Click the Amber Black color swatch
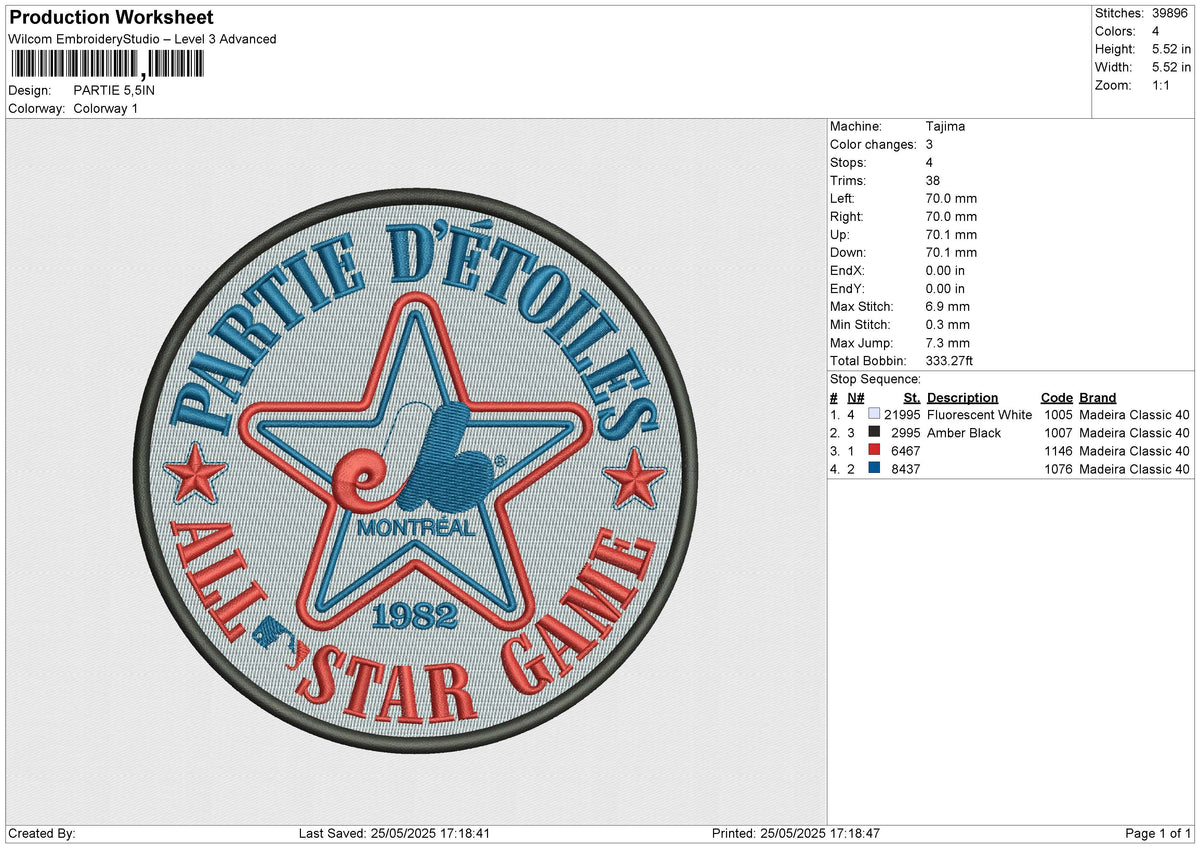 [874, 432]
